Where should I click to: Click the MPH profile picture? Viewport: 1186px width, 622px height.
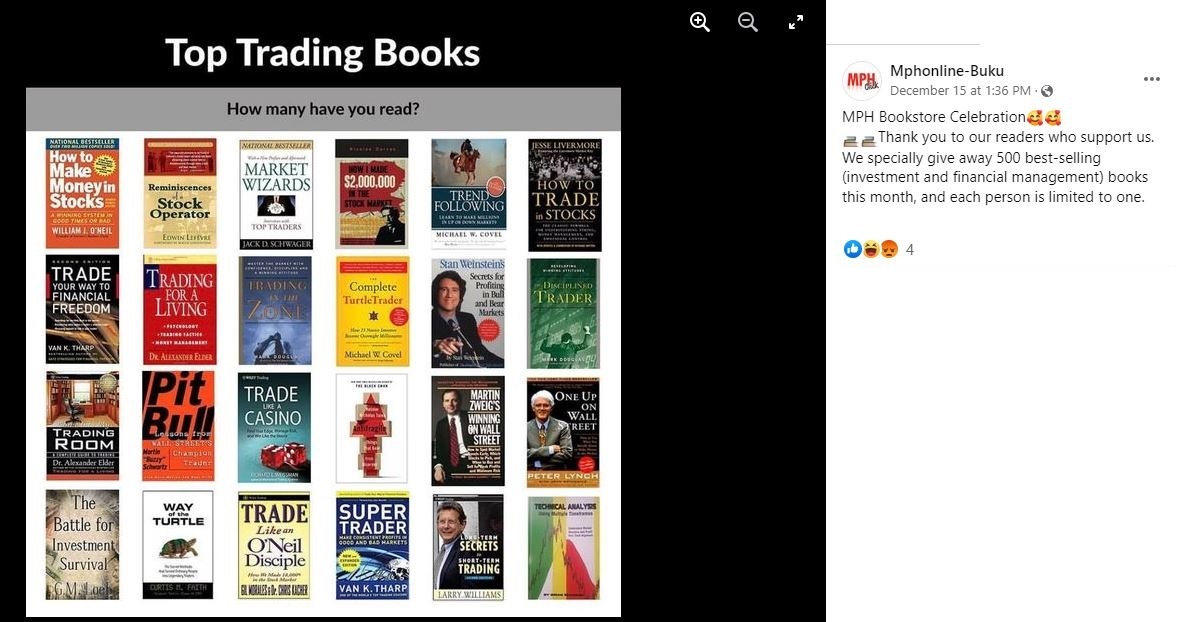tap(862, 81)
